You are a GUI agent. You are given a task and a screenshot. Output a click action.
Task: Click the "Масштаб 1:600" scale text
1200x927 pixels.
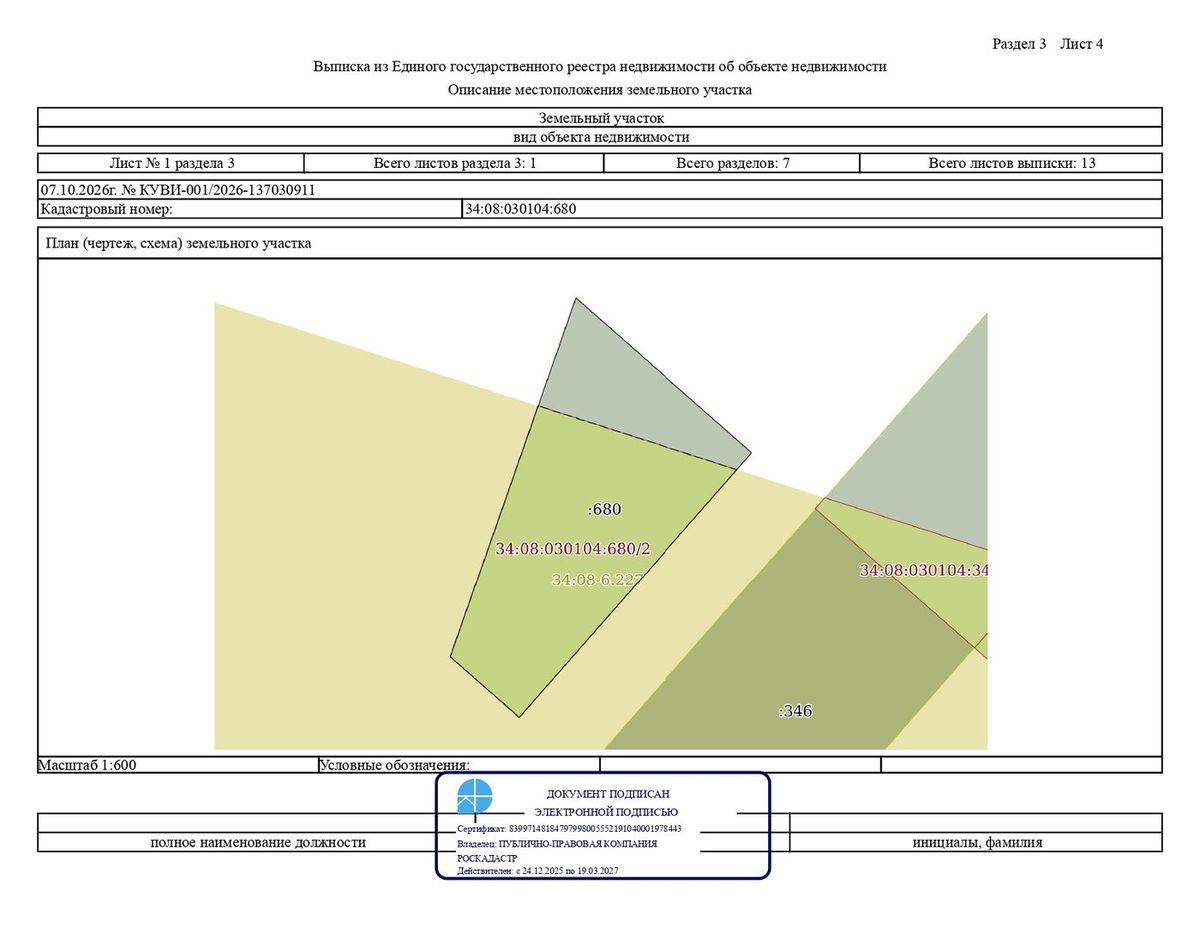[87, 766]
